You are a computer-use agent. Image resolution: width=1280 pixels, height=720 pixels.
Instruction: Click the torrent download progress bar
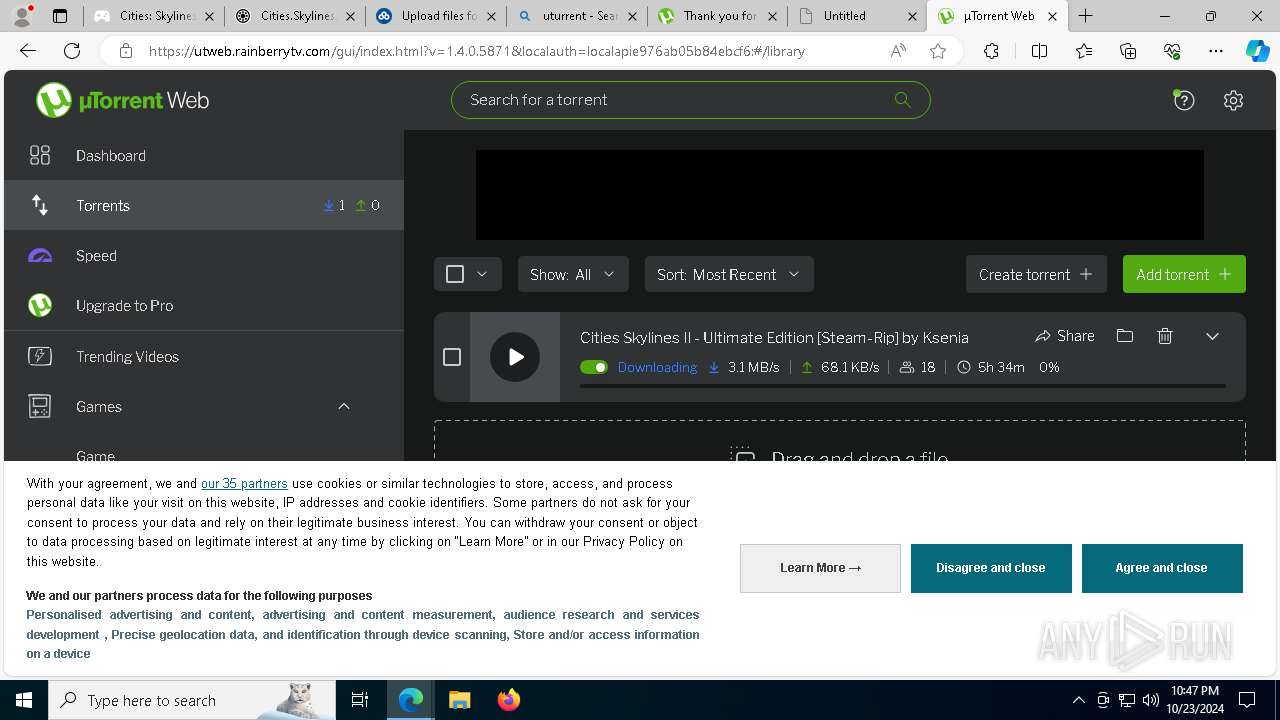(x=903, y=385)
